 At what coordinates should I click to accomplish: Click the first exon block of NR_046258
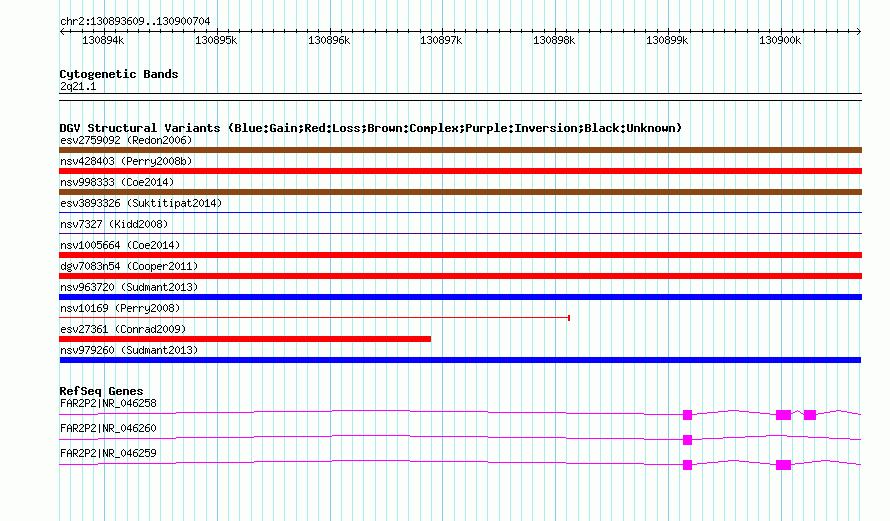687,415
